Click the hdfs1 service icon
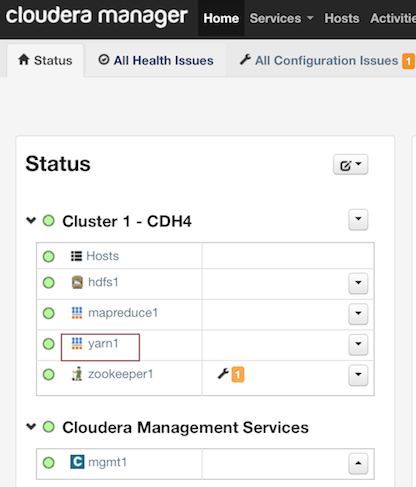 point(77,282)
